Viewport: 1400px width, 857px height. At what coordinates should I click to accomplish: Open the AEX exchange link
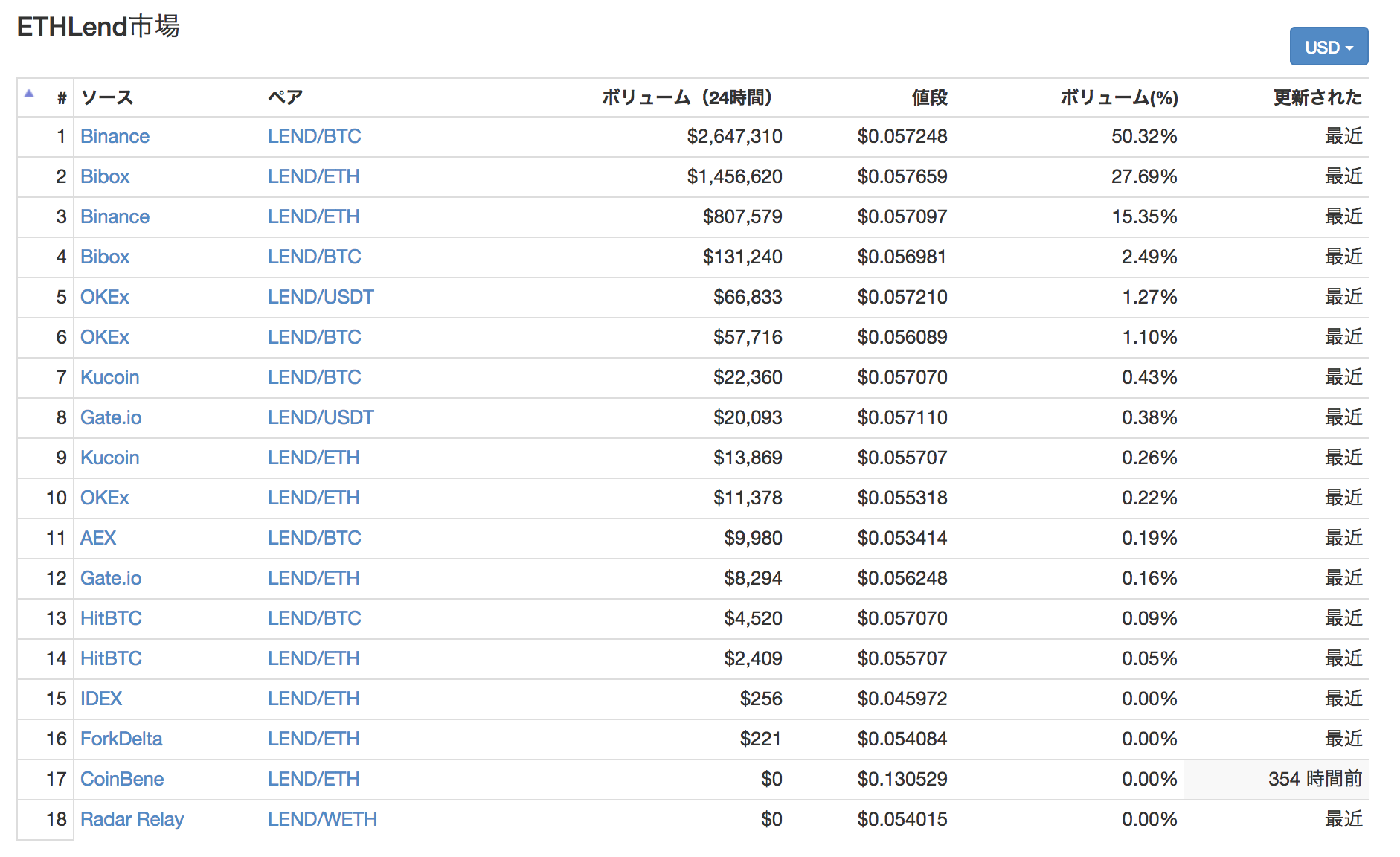click(98, 538)
